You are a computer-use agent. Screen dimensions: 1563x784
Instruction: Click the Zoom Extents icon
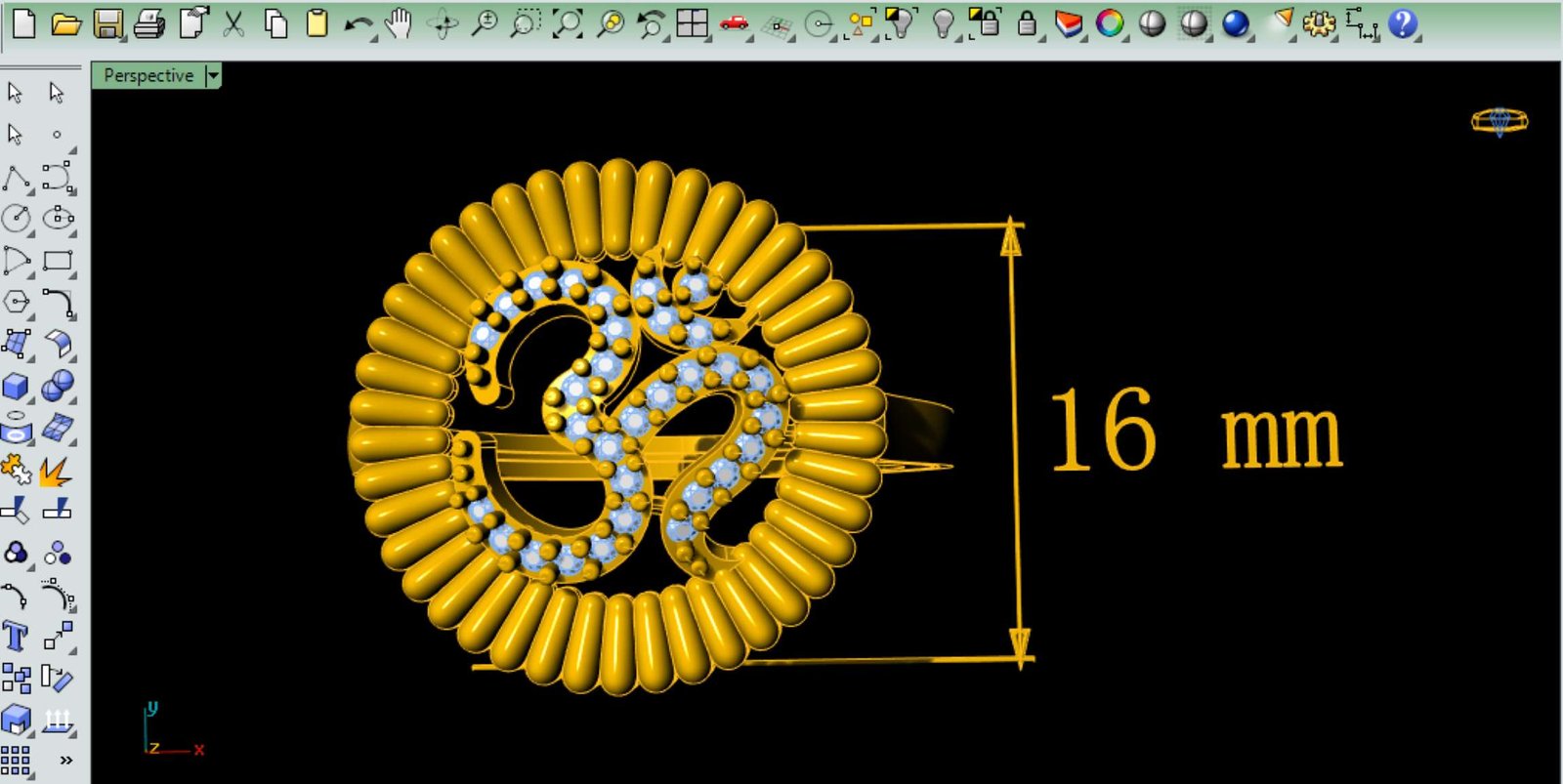point(567,23)
